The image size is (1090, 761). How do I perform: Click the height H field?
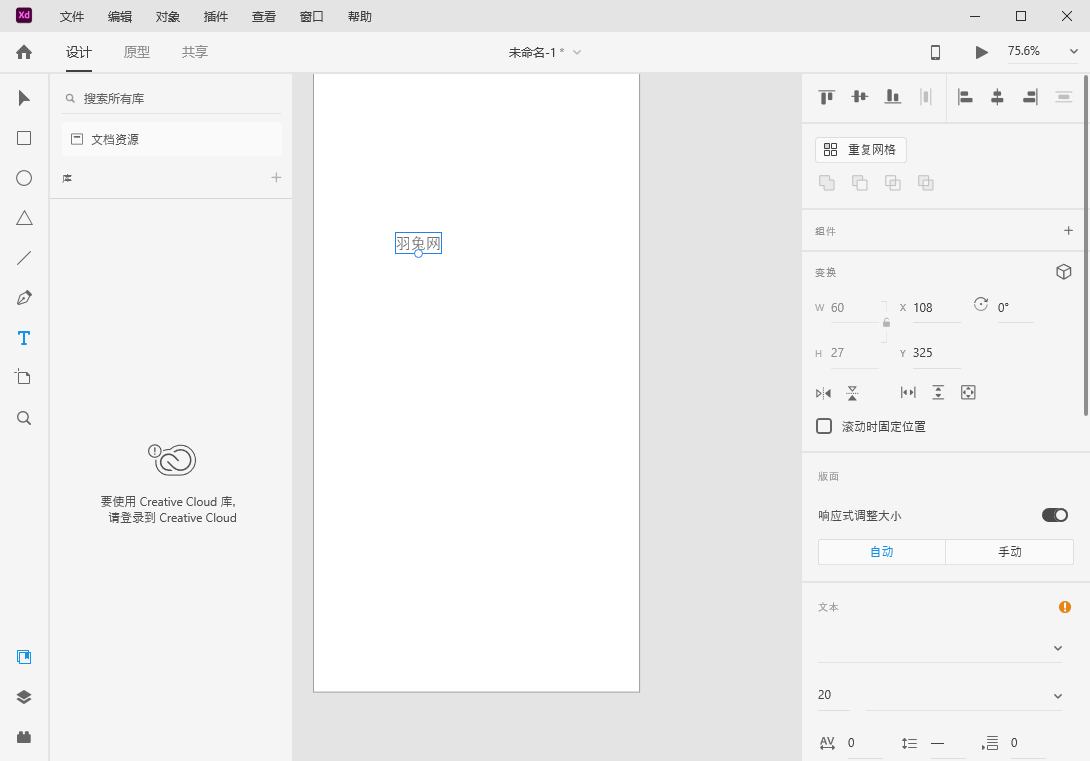[854, 353]
